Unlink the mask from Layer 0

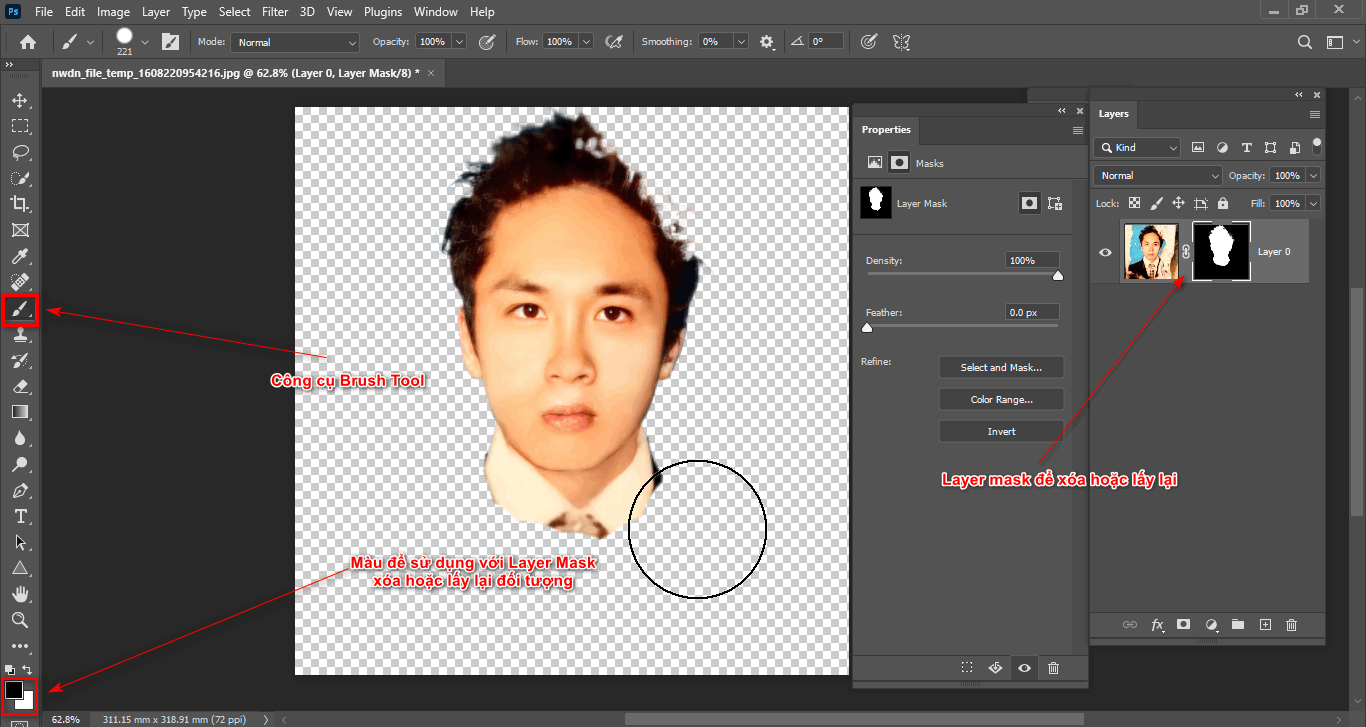pyautogui.click(x=1185, y=251)
